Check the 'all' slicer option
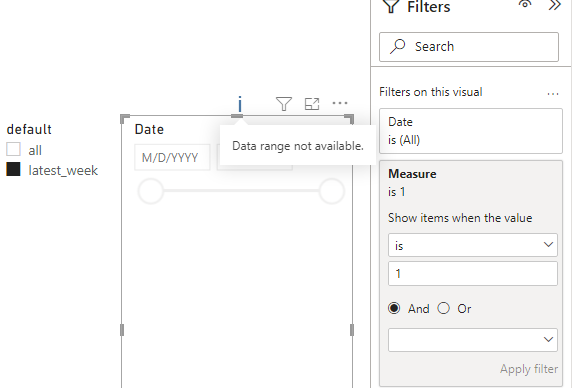 13,150
